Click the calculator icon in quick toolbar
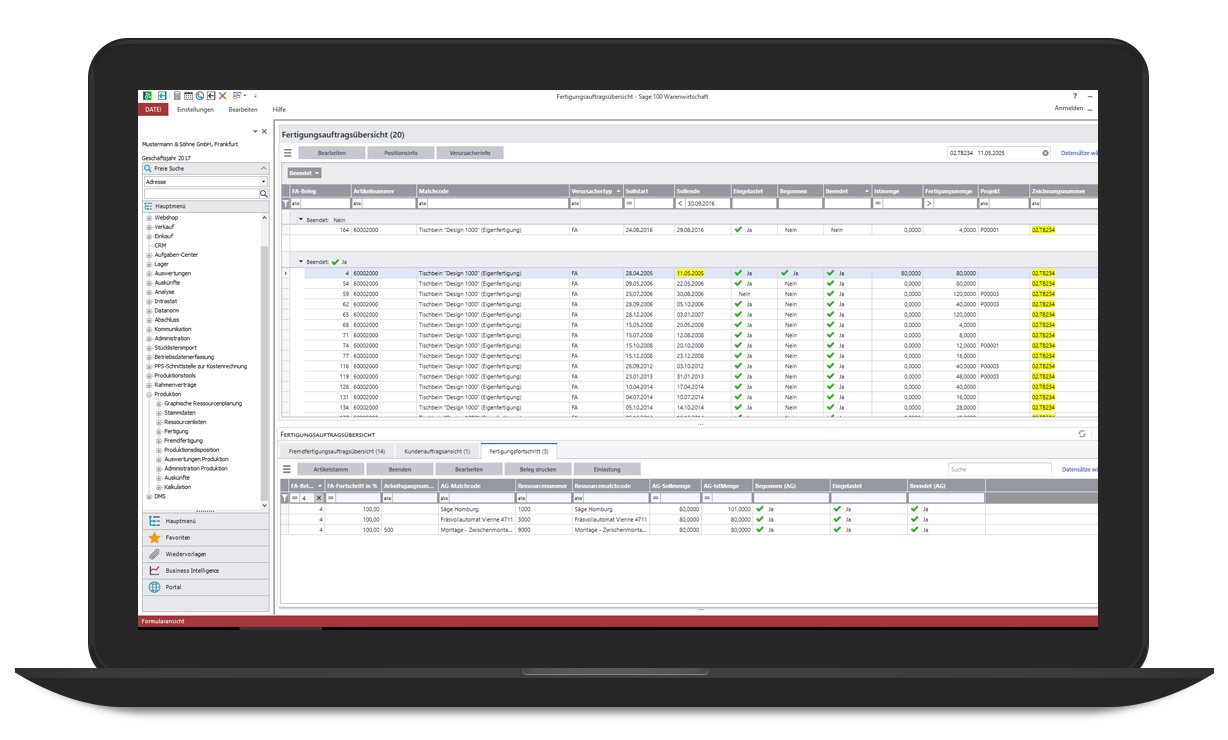The width and height of the screenshot is (1228, 740). pyautogui.click(x=176, y=96)
